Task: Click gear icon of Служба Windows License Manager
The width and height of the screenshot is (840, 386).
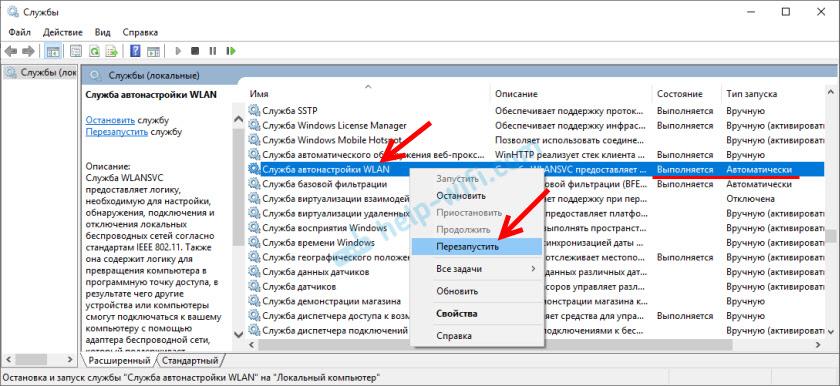Action: (x=253, y=125)
